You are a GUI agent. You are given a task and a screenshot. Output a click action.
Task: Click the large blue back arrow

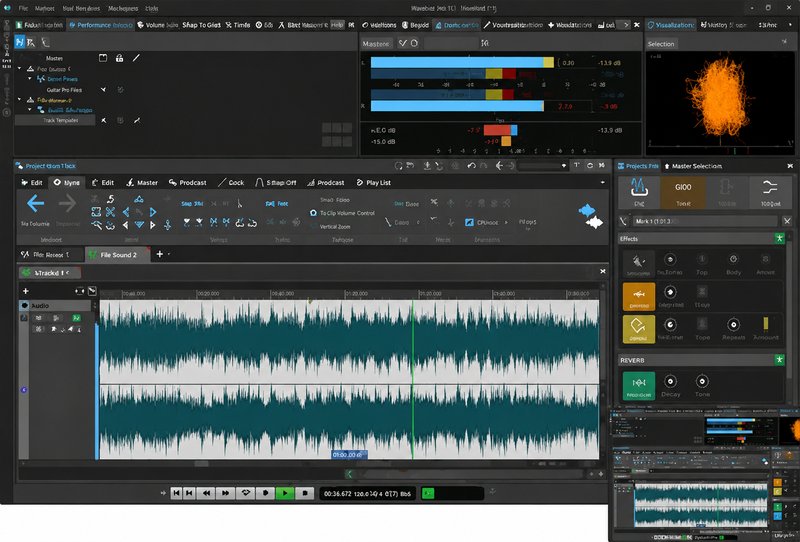click(35, 204)
